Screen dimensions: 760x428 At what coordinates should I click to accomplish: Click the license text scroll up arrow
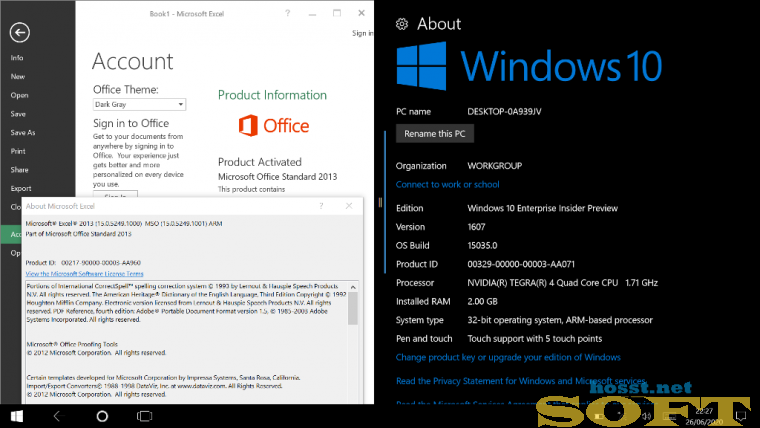[353, 287]
